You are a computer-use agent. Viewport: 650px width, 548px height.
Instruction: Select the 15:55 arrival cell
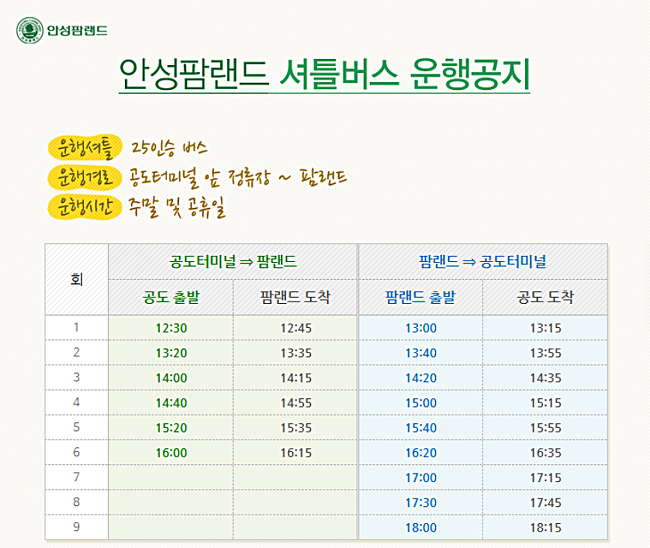click(545, 427)
